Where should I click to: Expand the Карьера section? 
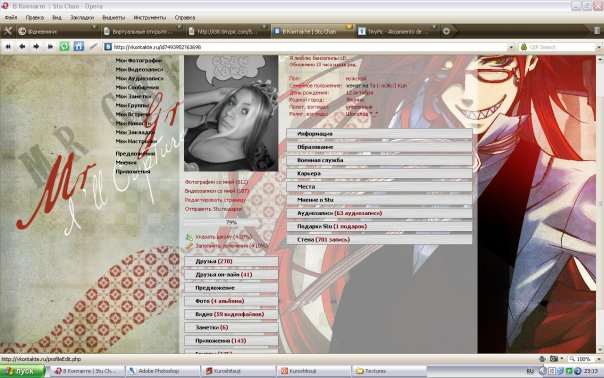point(379,173)
